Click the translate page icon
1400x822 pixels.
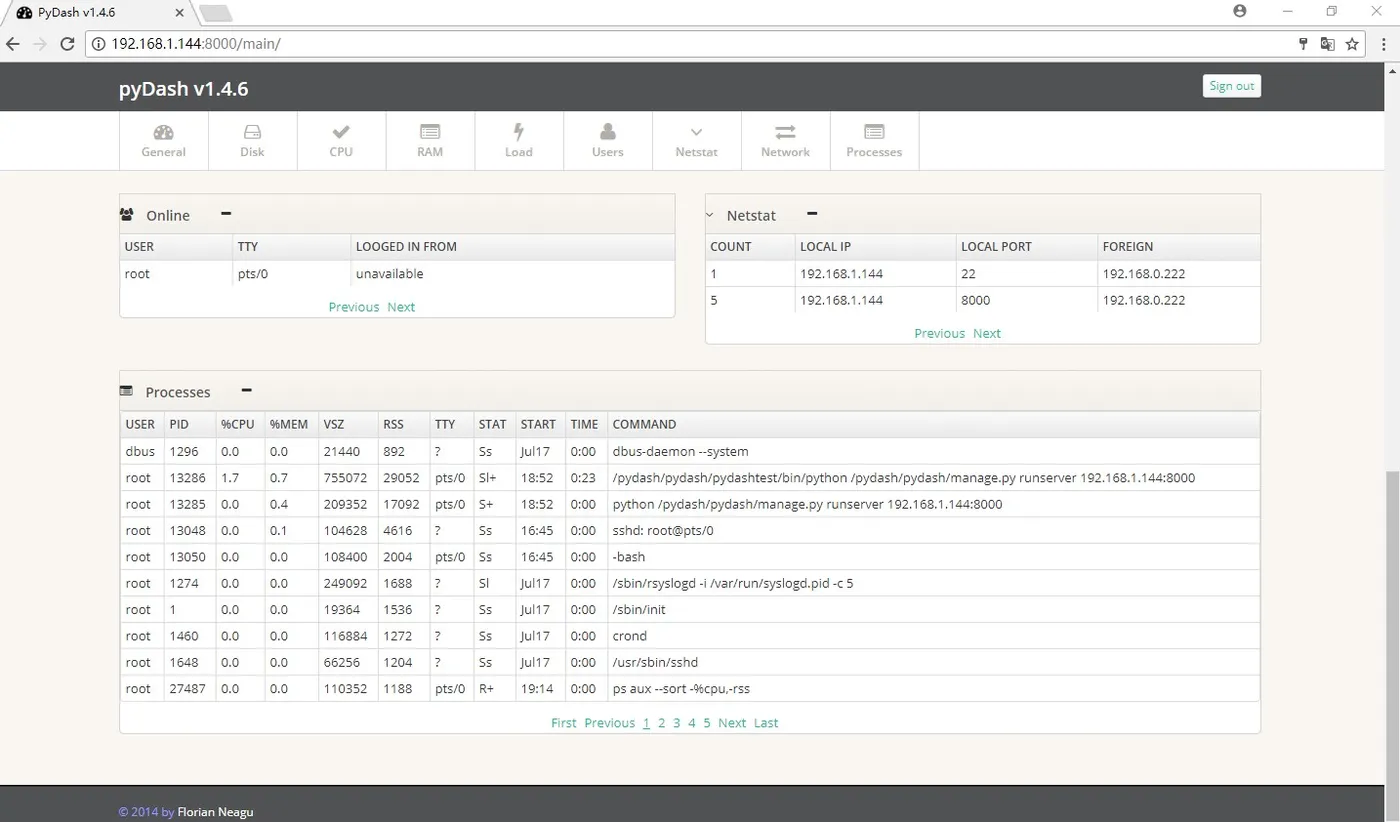pos(1328,44)
